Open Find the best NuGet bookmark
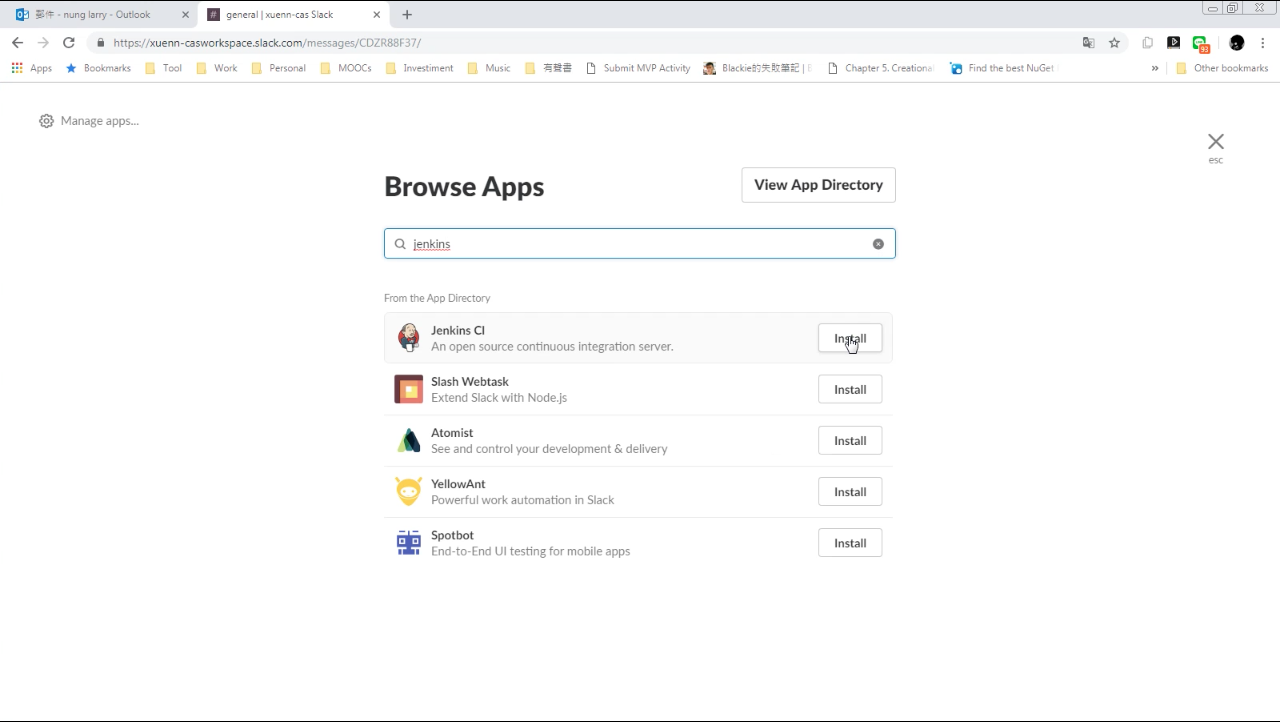Viewport: 1280px width, 722px height. pos(1003,68)
